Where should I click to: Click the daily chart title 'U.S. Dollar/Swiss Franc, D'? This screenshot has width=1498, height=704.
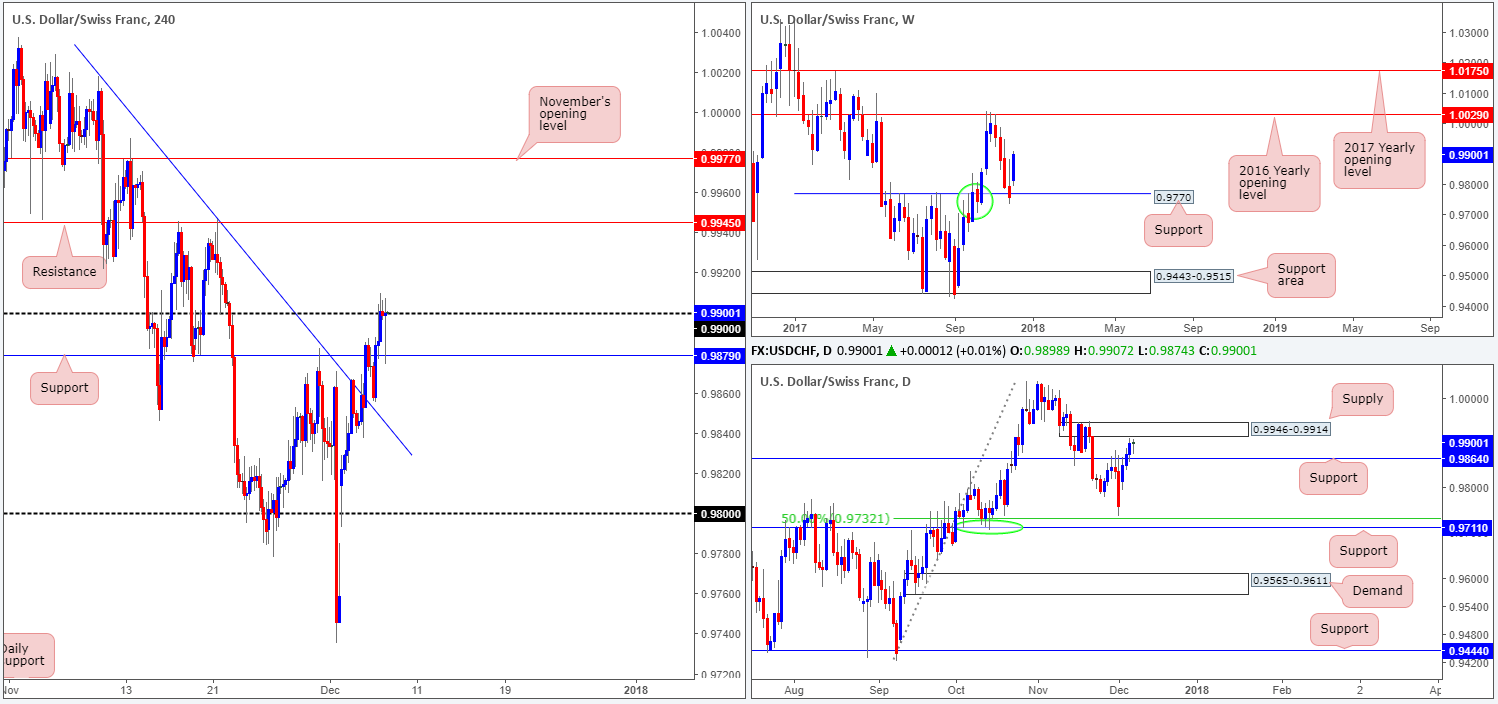click(x=835, y=382)
